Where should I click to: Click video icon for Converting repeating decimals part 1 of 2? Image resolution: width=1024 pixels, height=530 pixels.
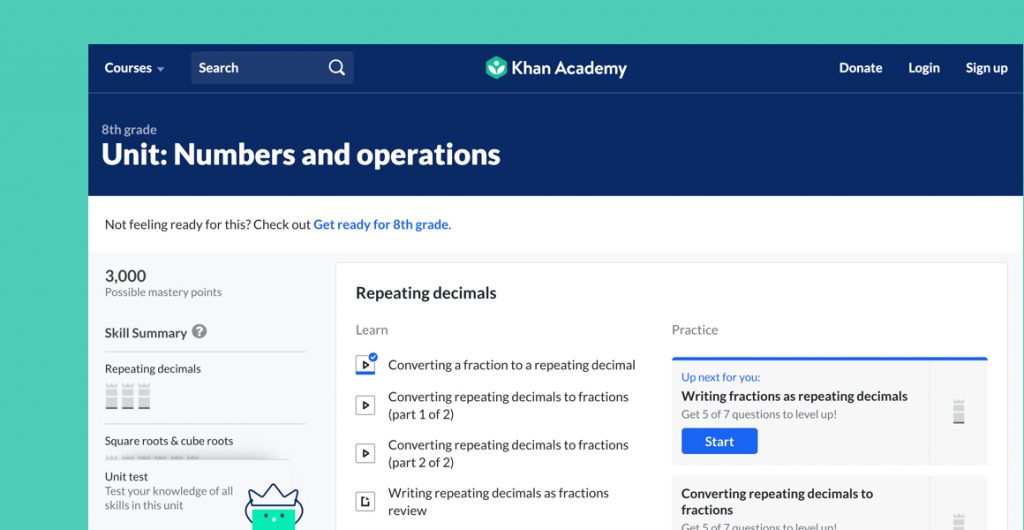pos(366,405)
